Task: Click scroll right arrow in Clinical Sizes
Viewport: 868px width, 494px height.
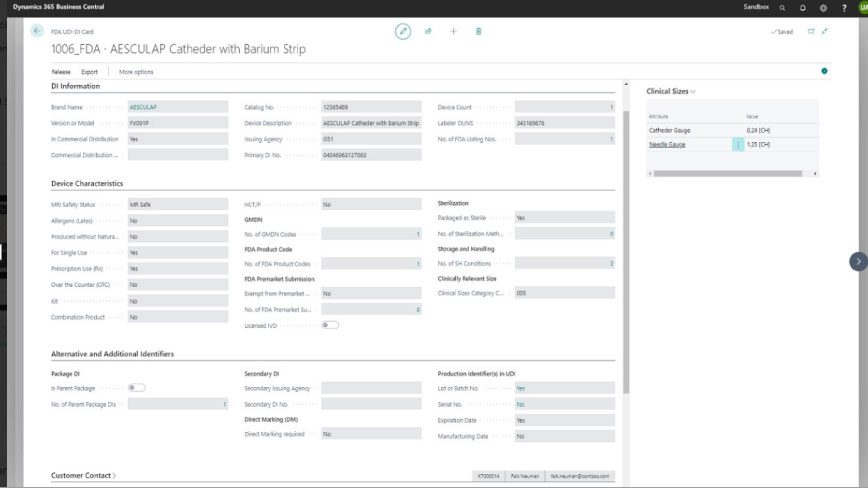Action: tap(815, 174)
